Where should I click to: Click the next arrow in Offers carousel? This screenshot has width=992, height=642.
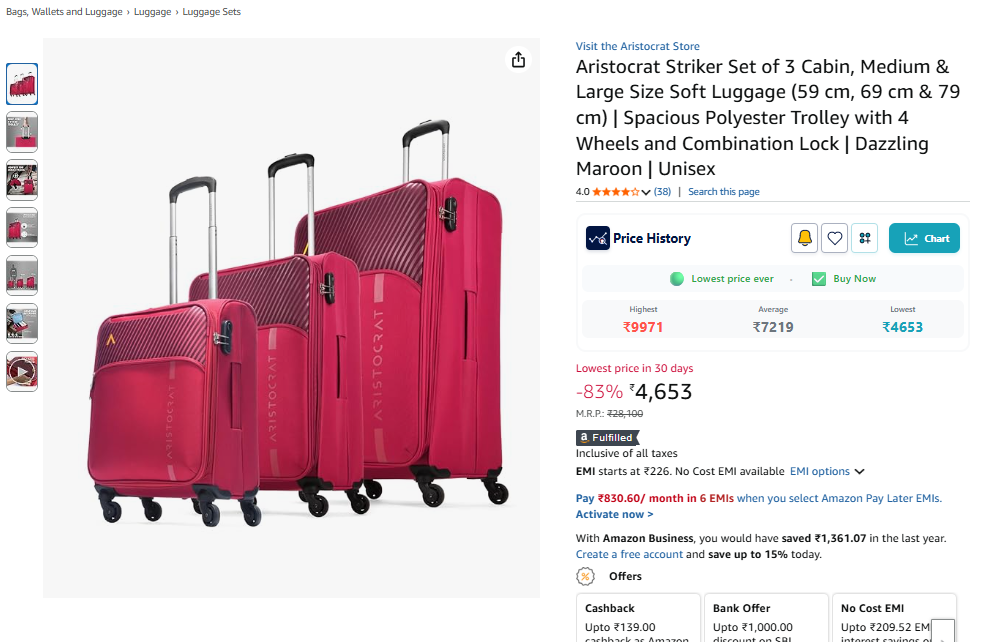[943, 633]
